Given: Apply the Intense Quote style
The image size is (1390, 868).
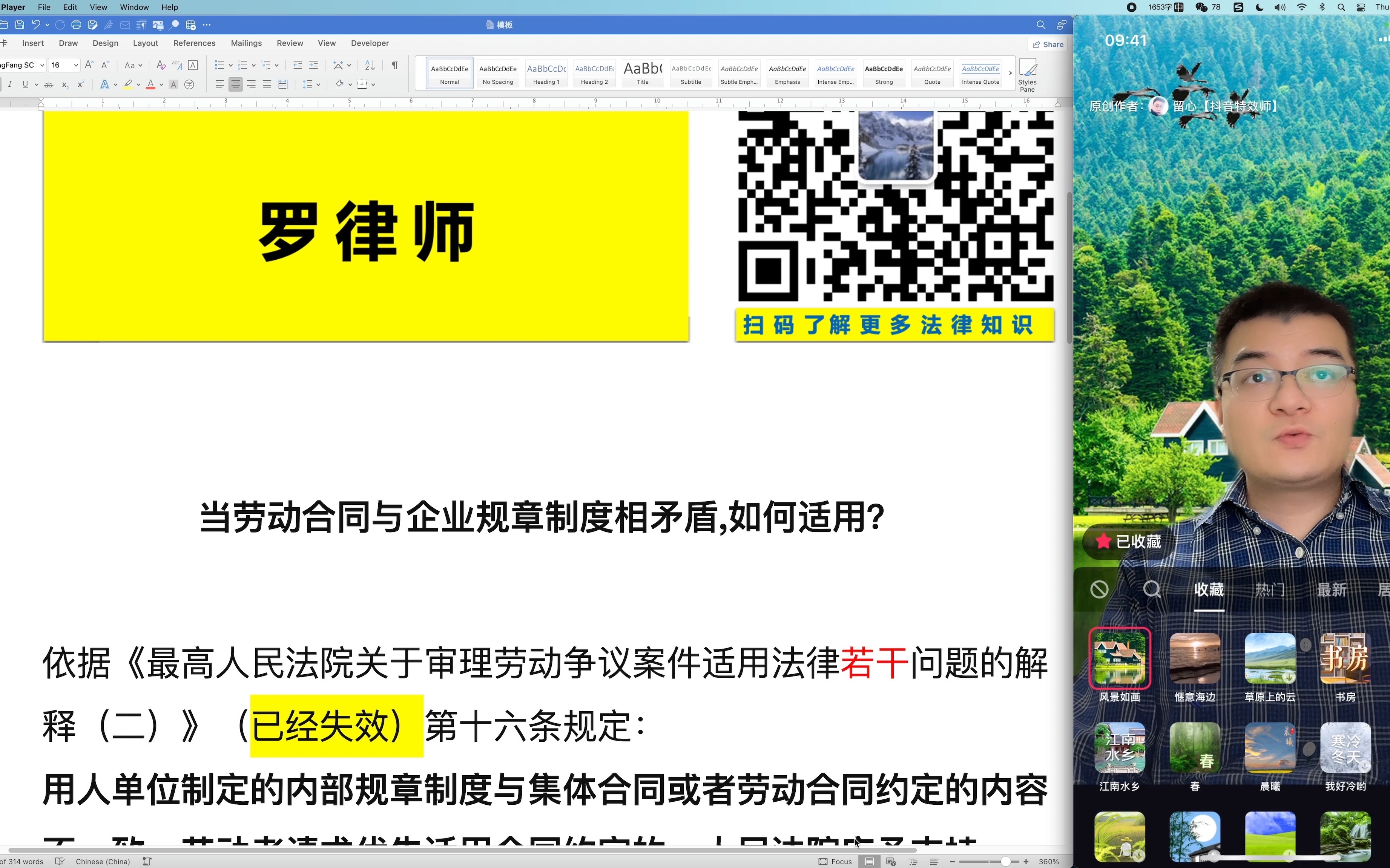Looking at the screenshot, I should coord(980,73).
